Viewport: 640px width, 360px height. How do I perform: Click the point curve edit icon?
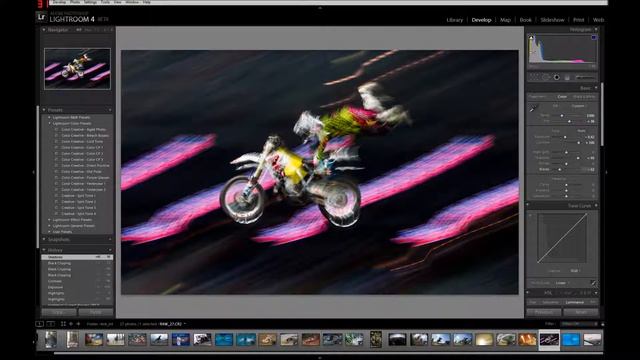click(x=593, y=283)
